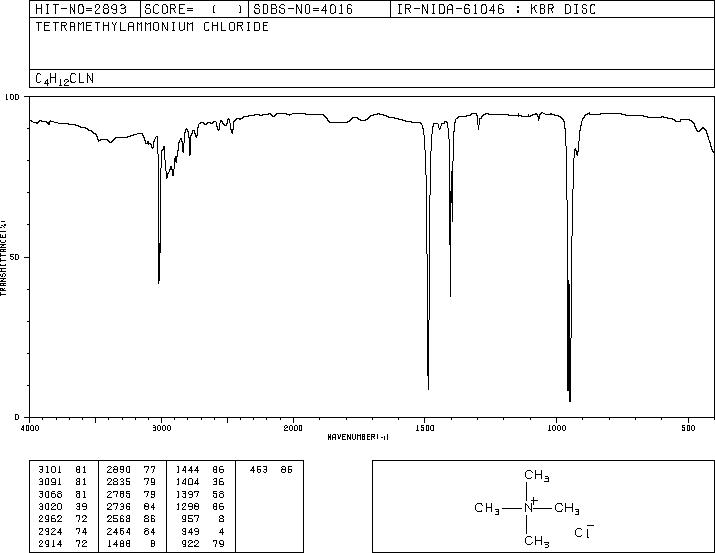Click the 4000 wavenumber axis label

(x=30, y=428)
